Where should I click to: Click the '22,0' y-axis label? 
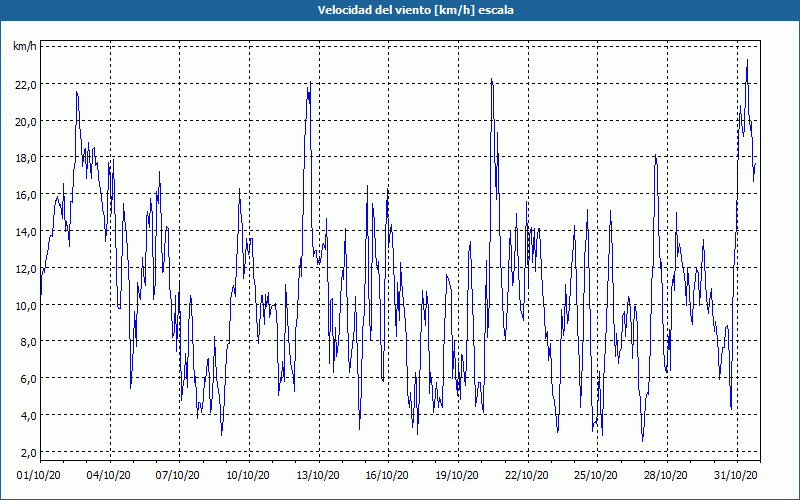pyautogui.click(x=26, y=85)
